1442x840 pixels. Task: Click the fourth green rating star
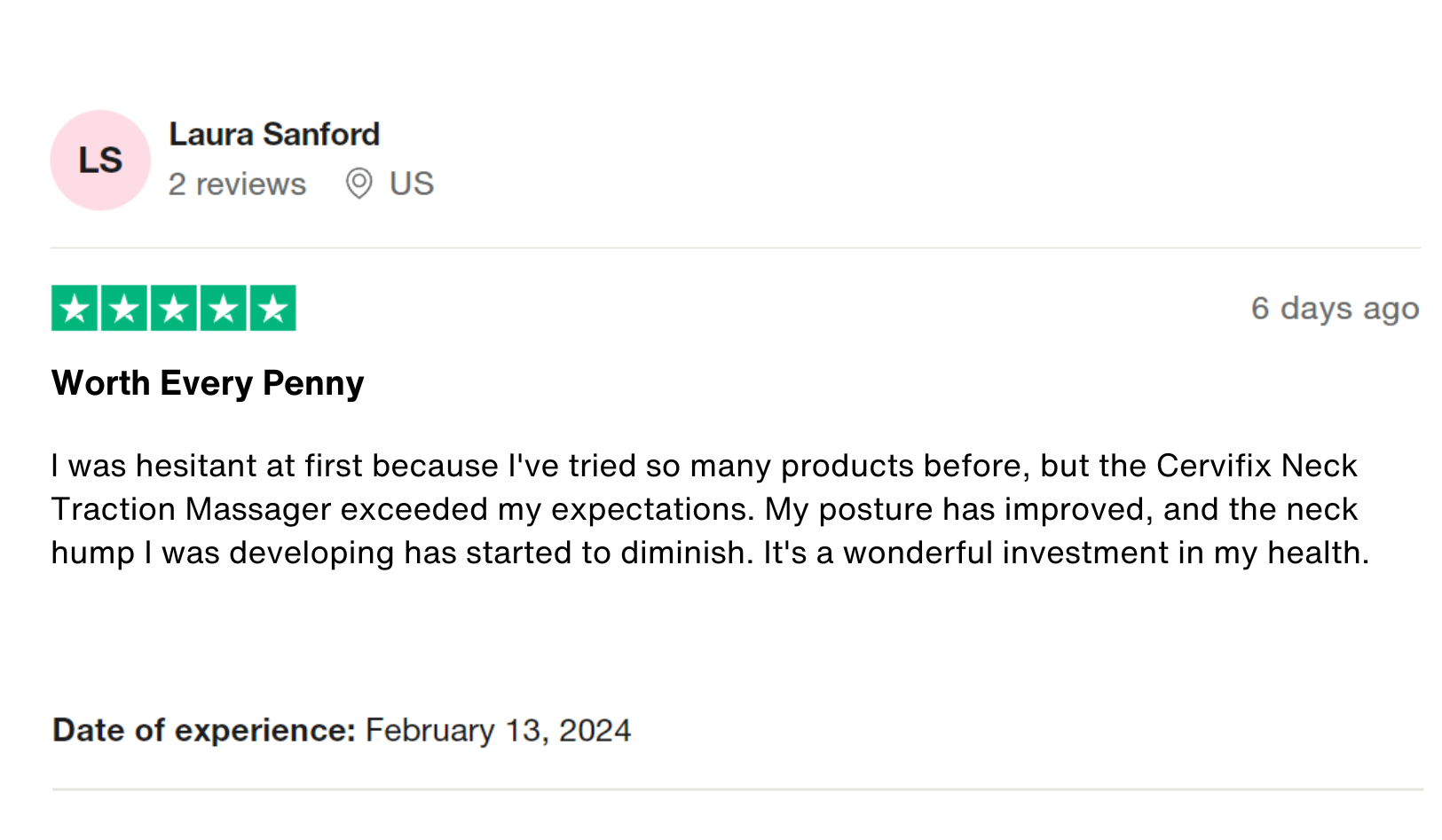tap(224, 309)
